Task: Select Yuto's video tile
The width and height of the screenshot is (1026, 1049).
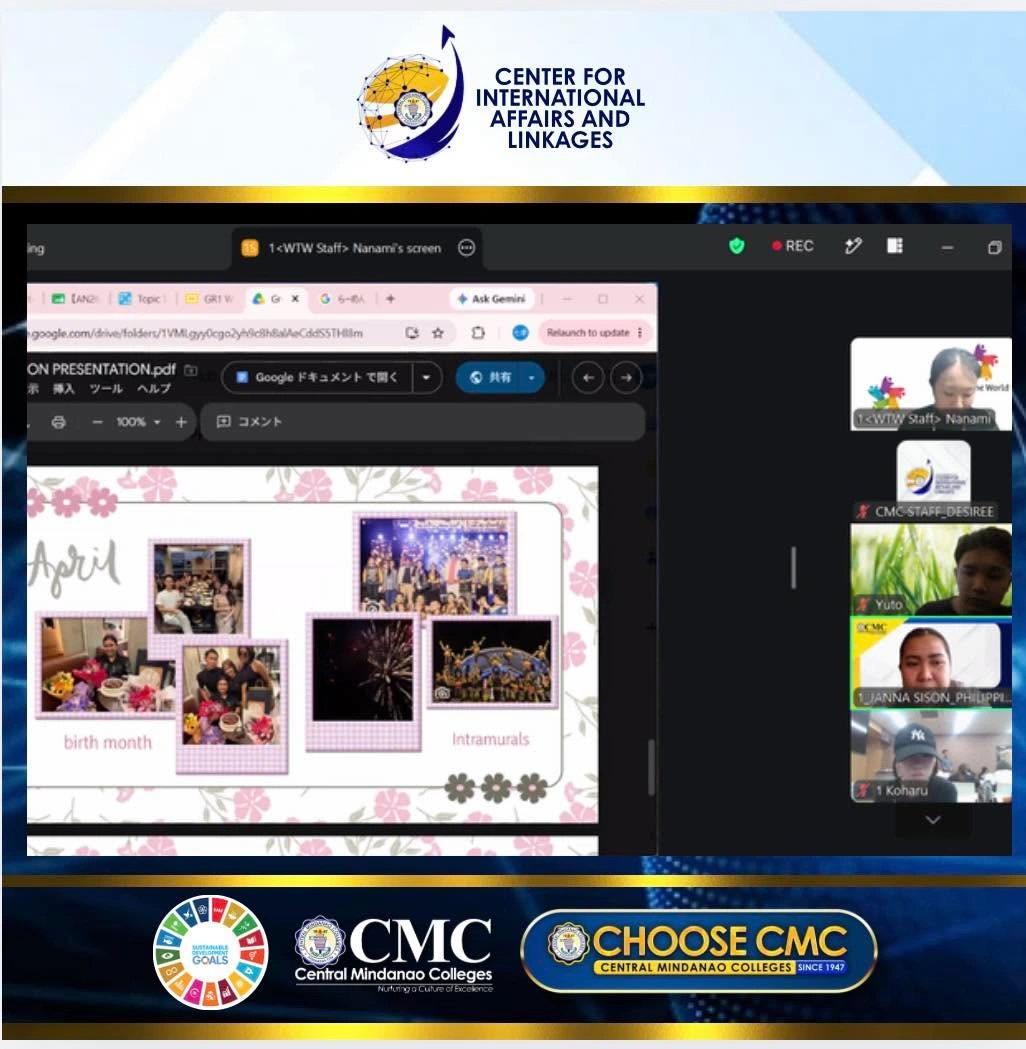Action: 930,569
